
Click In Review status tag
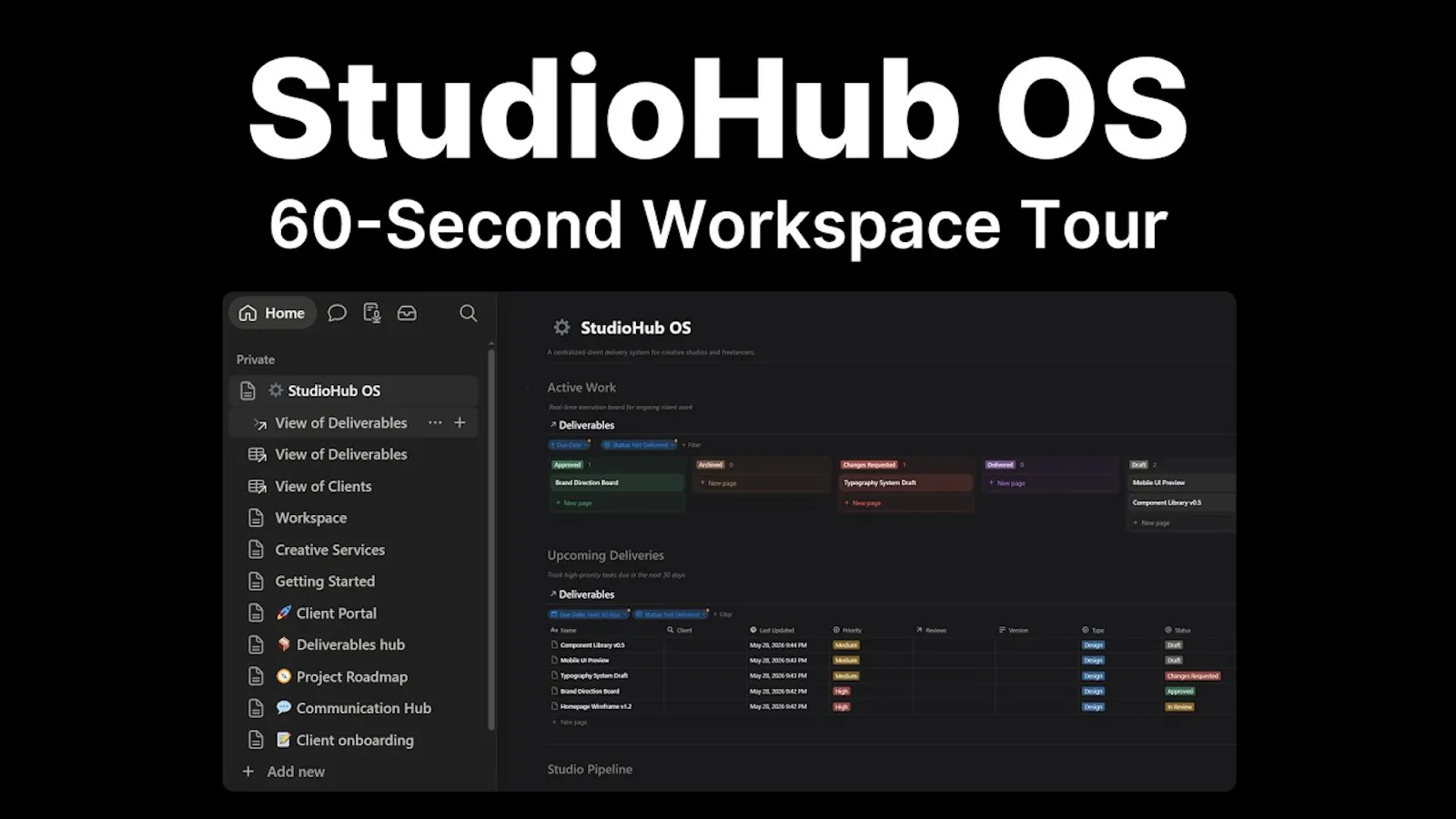(x=1179, y=706)
